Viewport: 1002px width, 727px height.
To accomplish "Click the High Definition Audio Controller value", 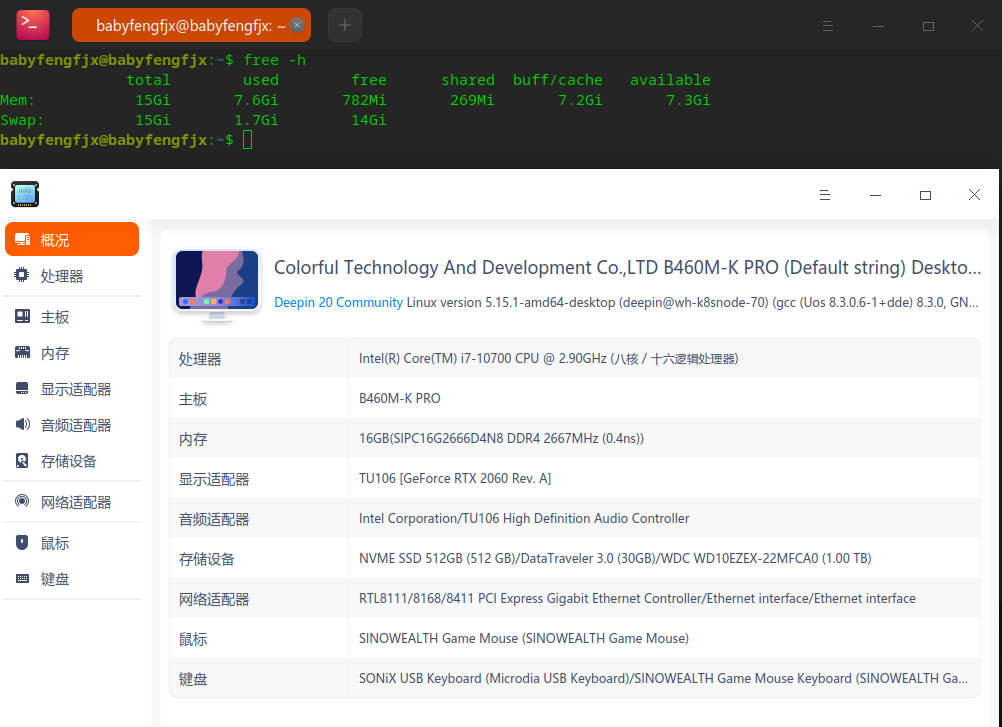I will tap(524, 518).
